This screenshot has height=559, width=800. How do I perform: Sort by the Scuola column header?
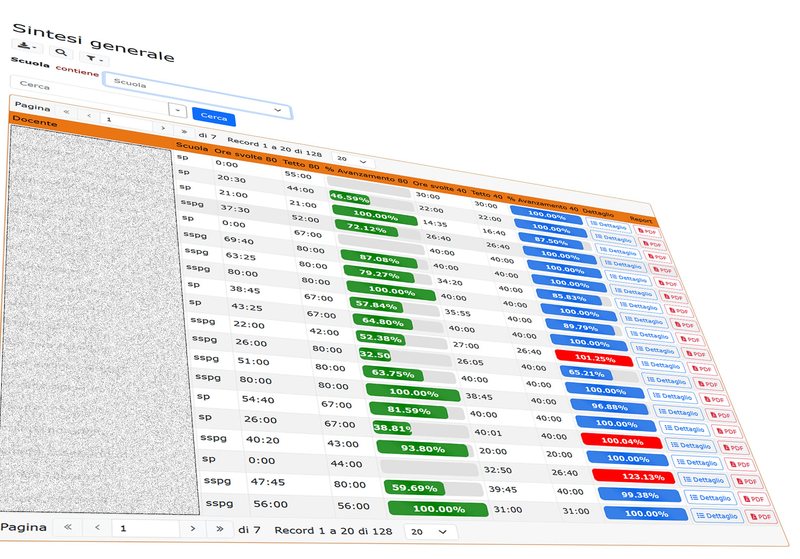192,147
